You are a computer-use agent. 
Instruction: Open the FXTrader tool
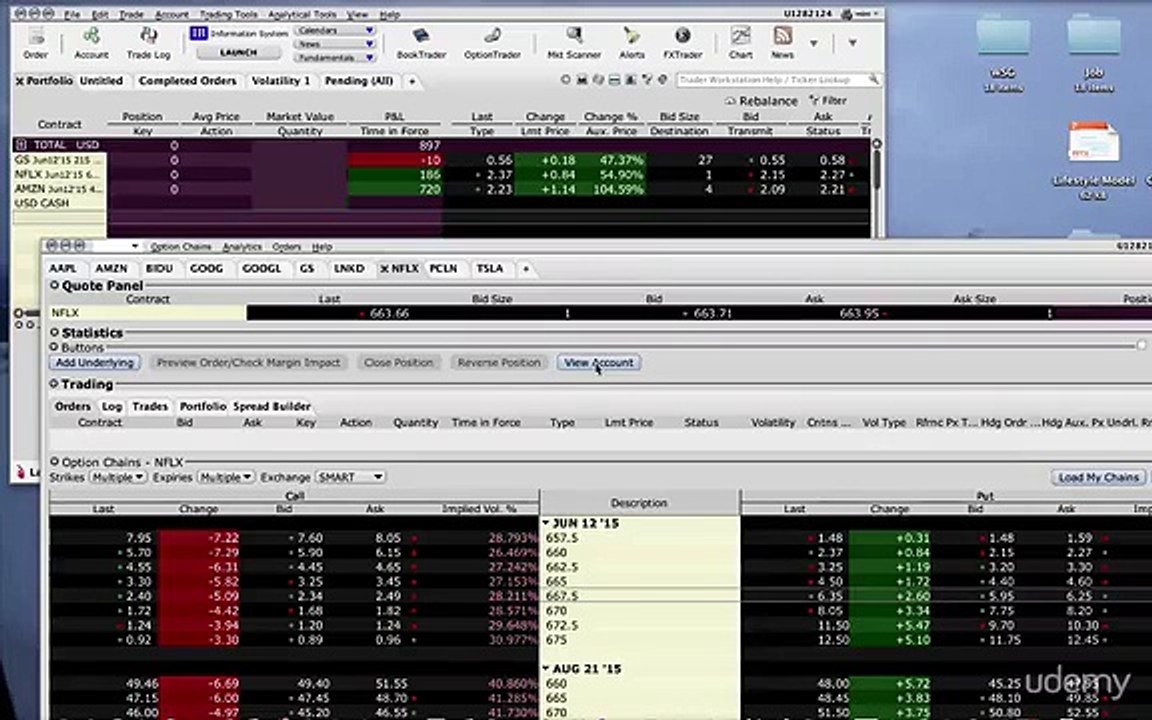683,43
